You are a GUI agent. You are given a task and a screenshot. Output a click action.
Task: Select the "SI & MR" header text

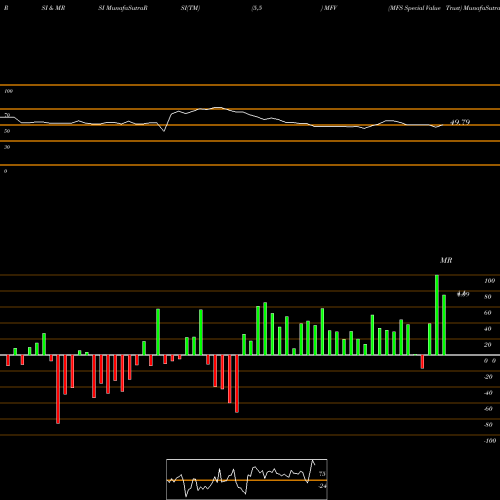tap(53, 8)
